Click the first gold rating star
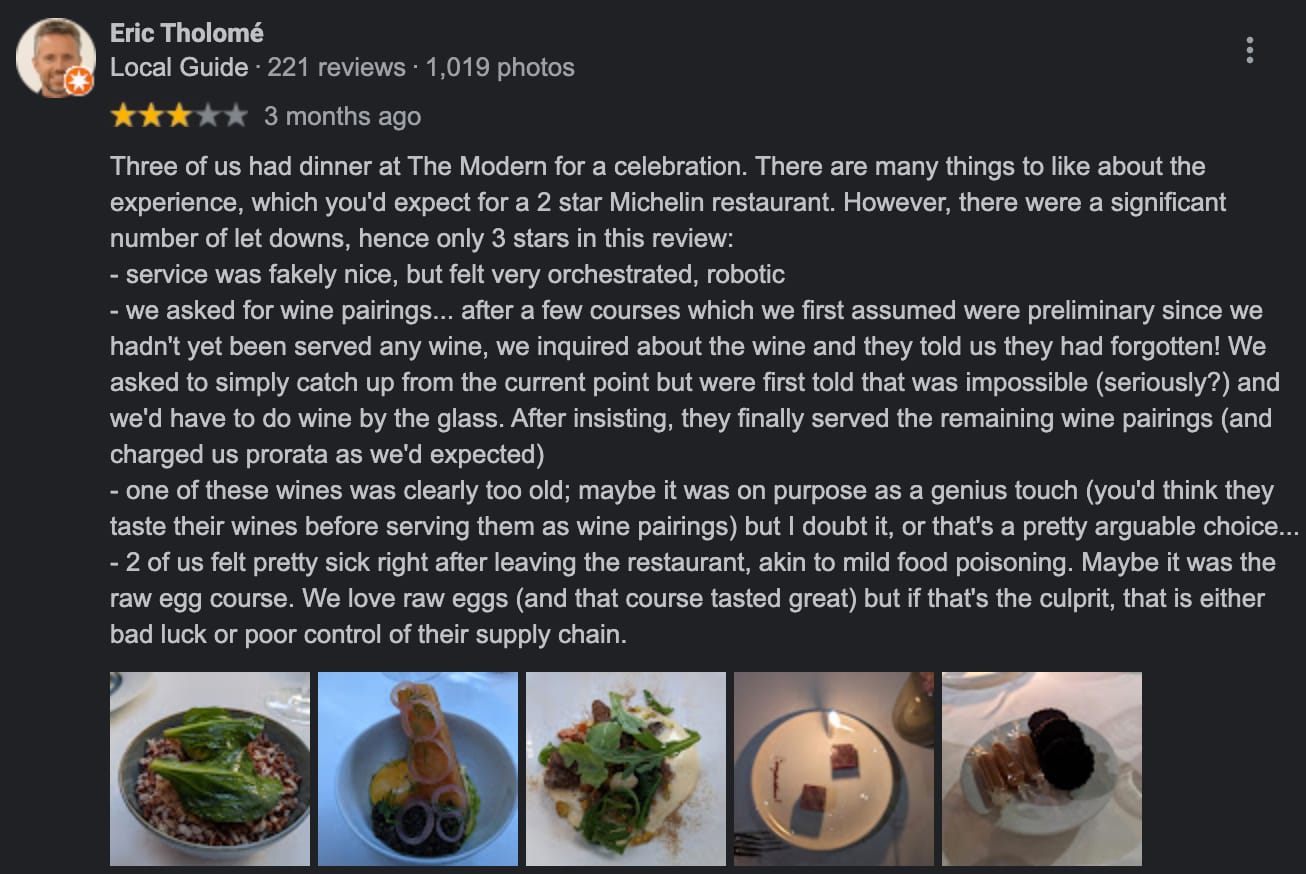Image resolution: width=1306 pixels, height=874 pixels. point(123,116)
